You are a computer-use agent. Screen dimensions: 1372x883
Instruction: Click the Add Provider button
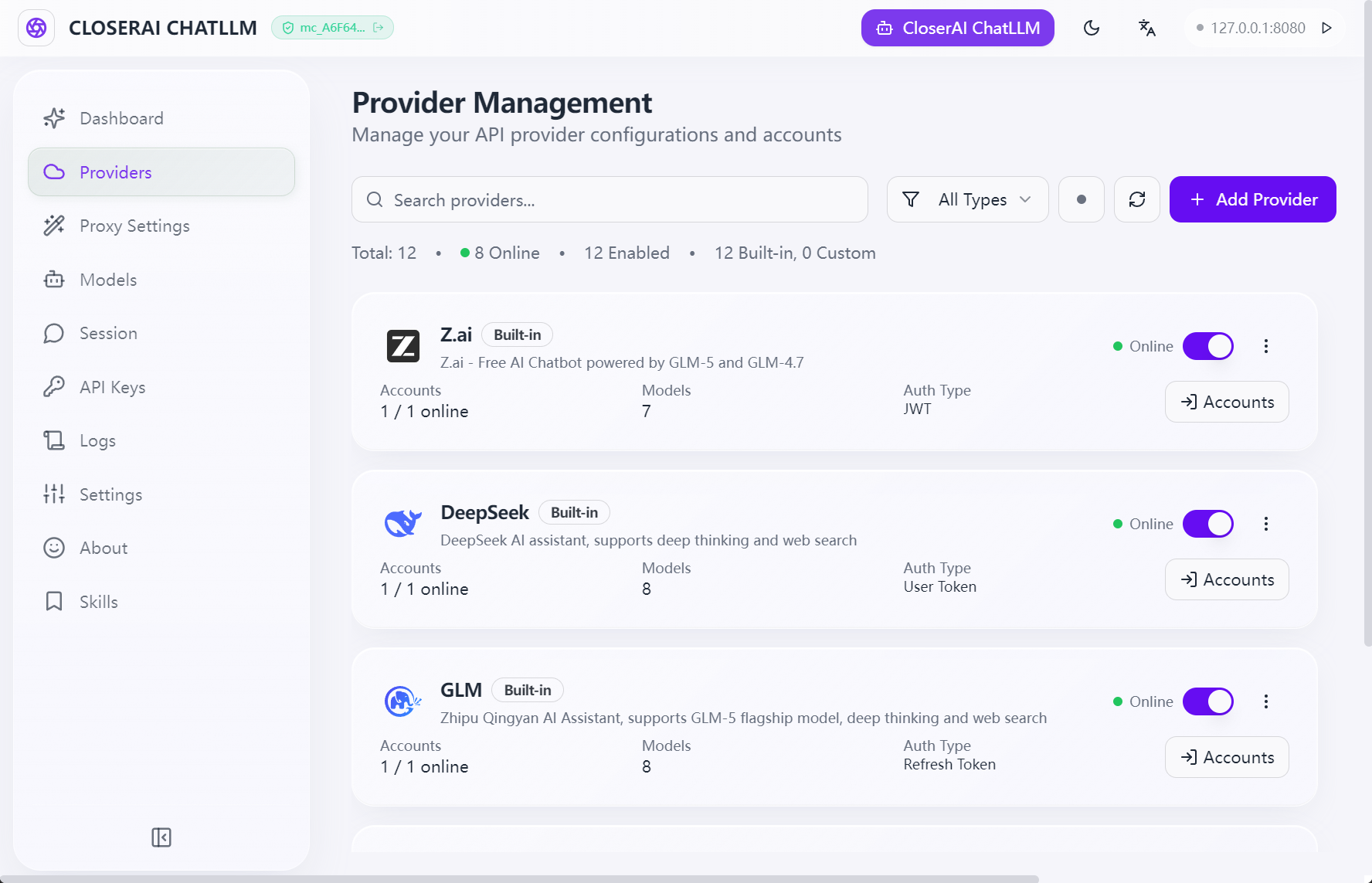[1253, 199]
